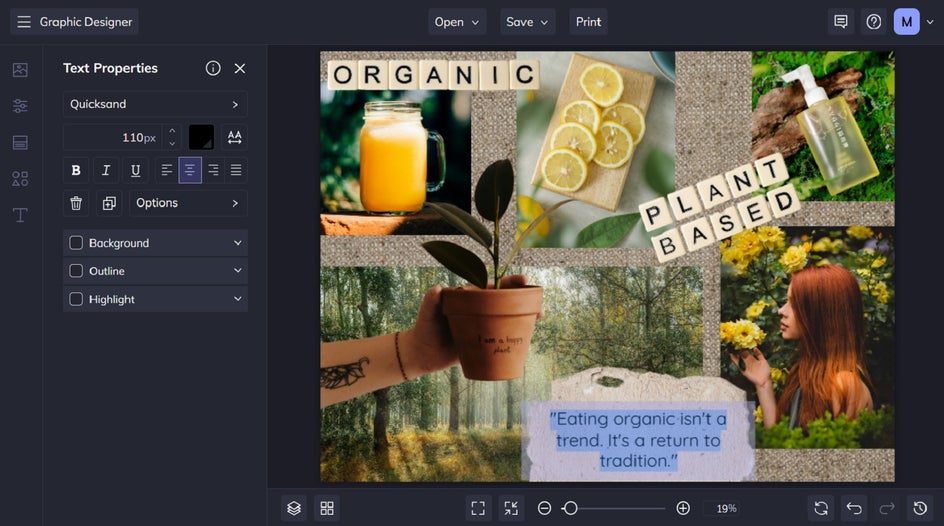The height and width of the screenshot is (526, 944).
Task: Expand the Background section chevron
Action: tap(238, 243)
